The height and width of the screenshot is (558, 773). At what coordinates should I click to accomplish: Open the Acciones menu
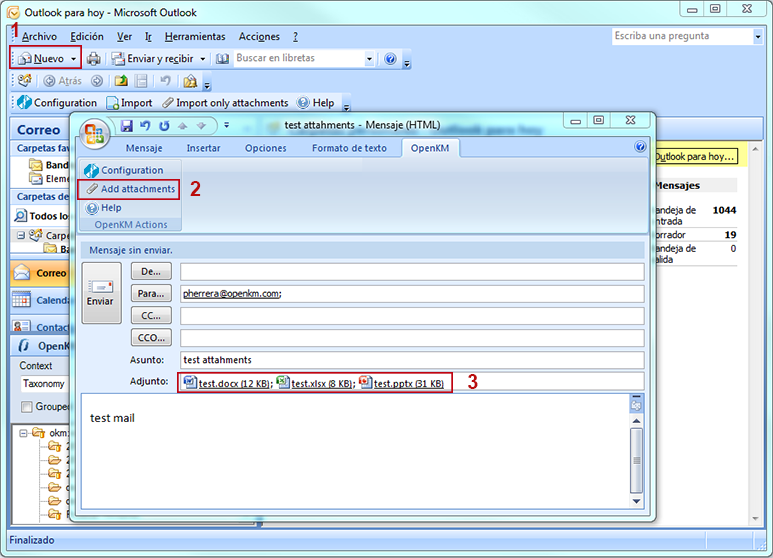(259, 36)
